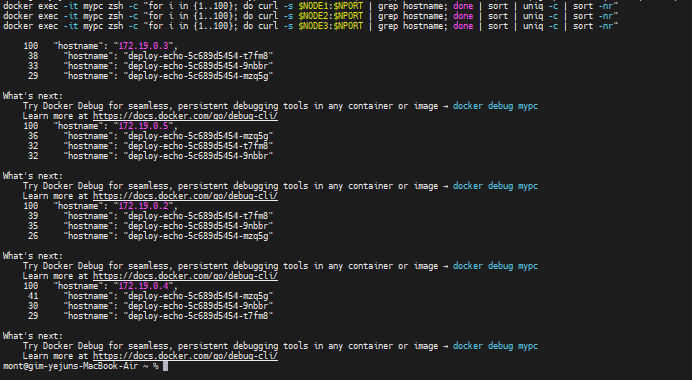Click the 172.19.0.3 hostname IP address
The height and width of the screenshot is (380, 692).
coord(143,46)
